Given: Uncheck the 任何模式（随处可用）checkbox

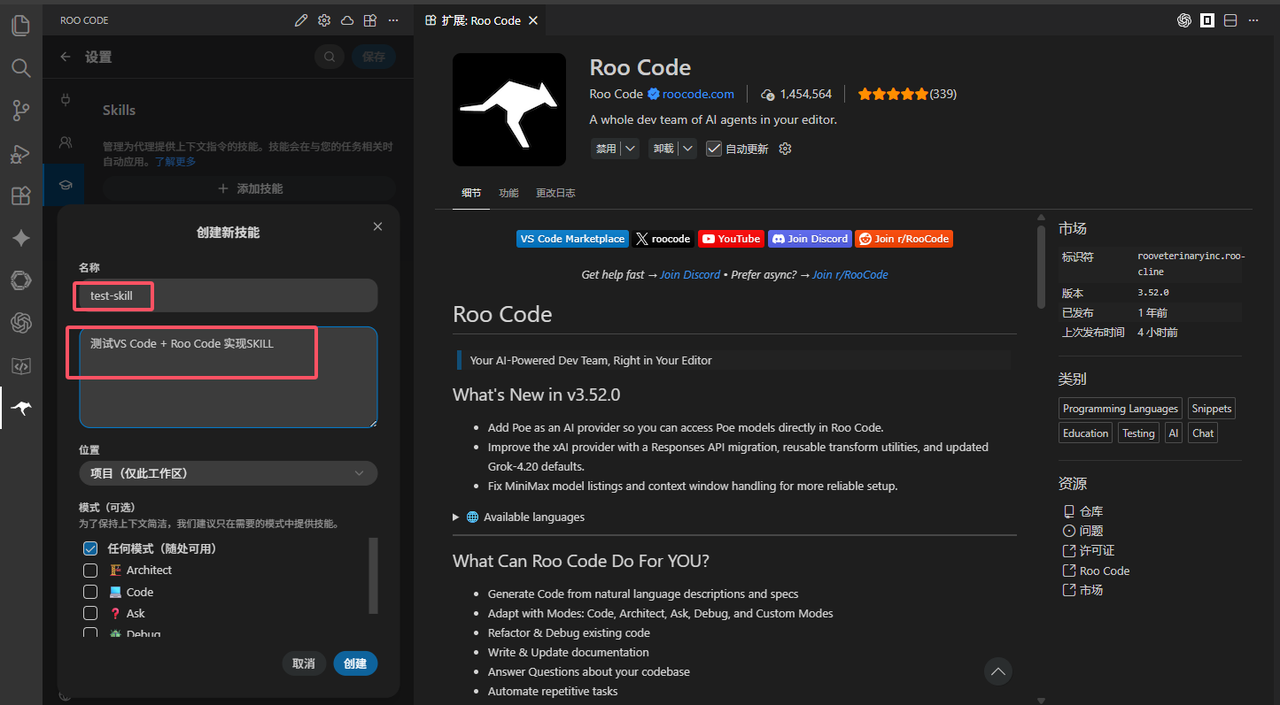Looking at the screenshot, I should coord(90,548).
